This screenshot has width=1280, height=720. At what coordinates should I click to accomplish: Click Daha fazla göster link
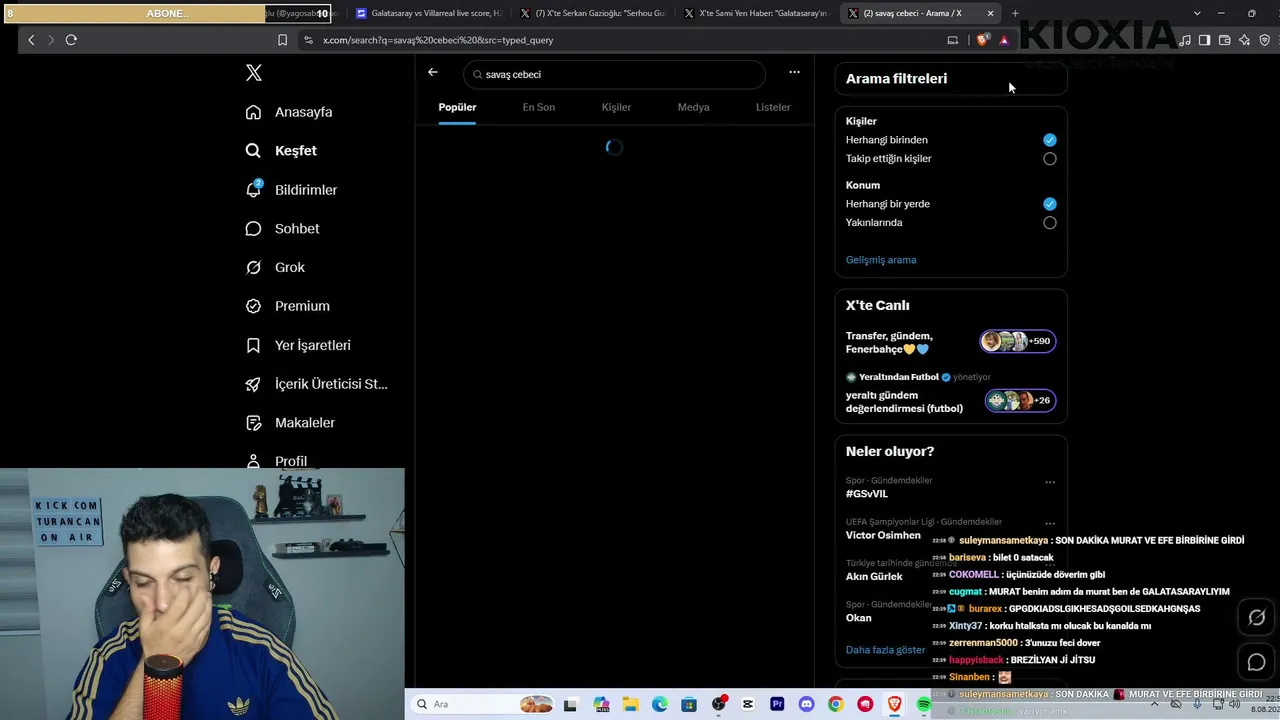coord(886,650)
